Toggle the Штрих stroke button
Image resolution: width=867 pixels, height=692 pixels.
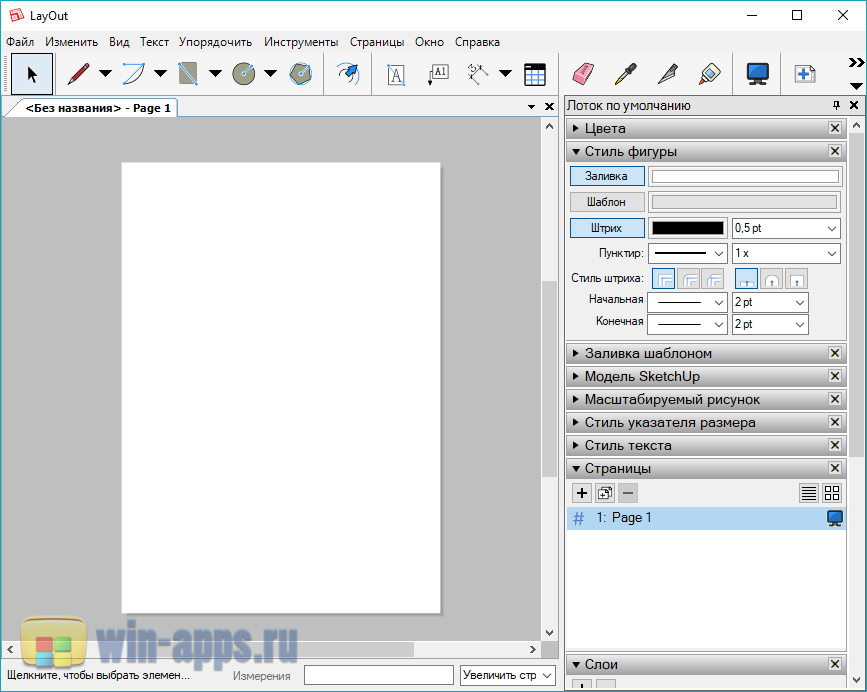(607, 228)
